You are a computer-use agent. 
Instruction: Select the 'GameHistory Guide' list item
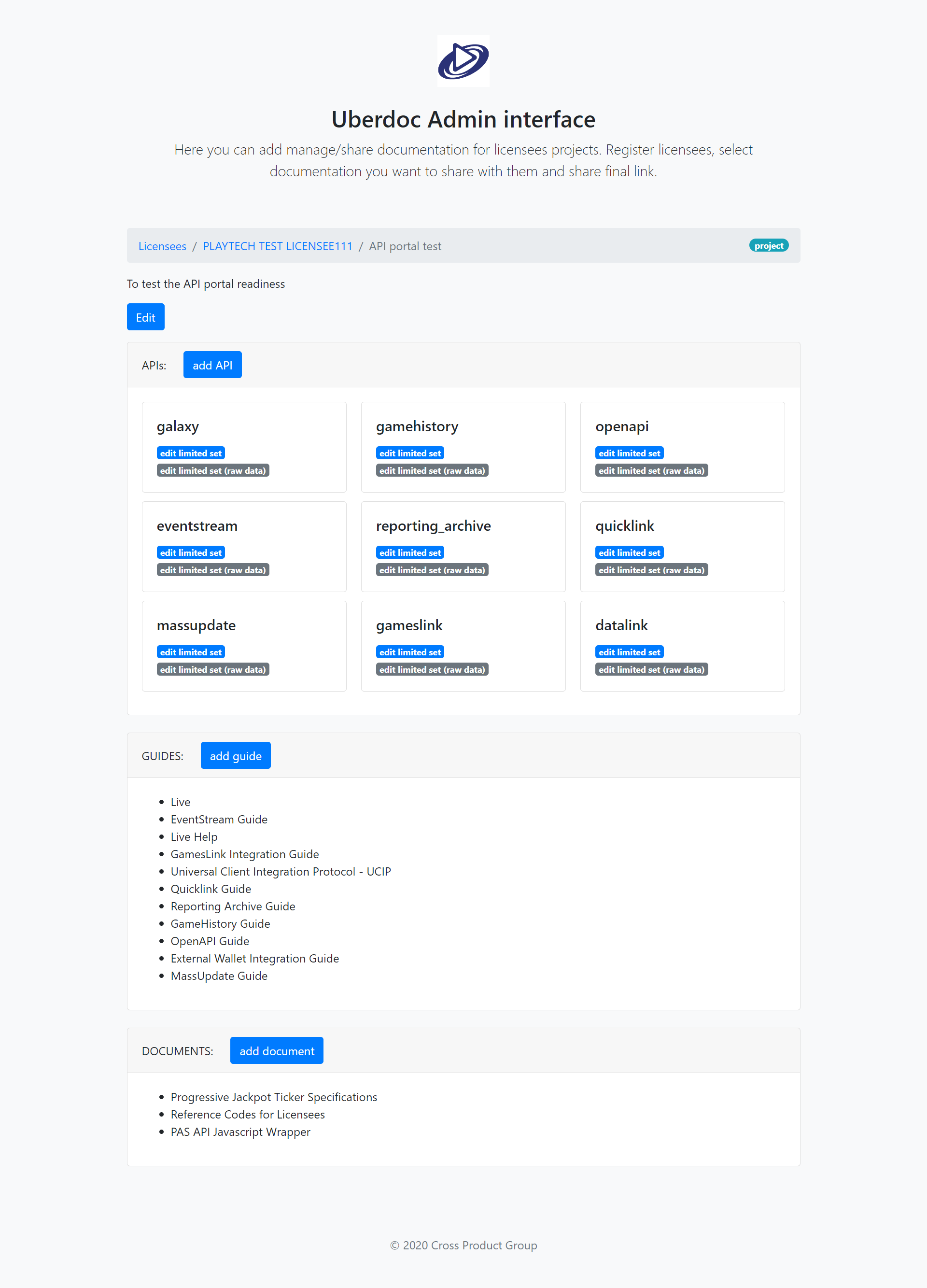[x=220, y=923]
